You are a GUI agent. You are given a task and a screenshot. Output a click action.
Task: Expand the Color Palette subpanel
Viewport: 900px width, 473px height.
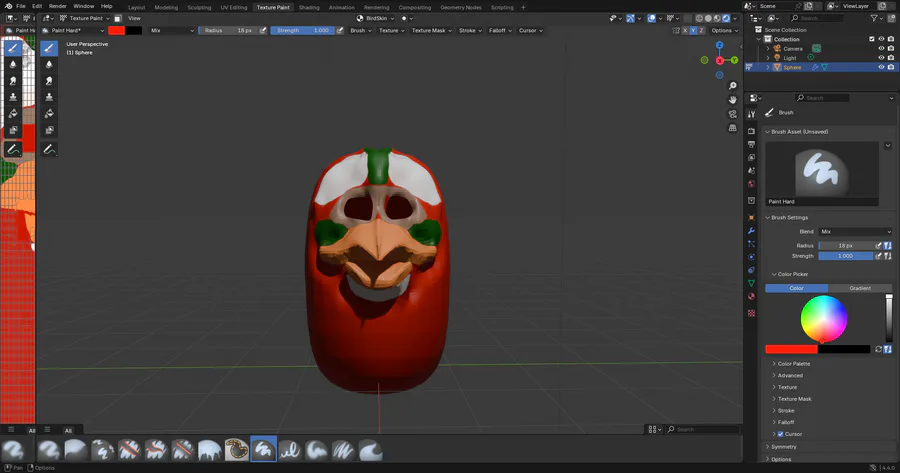click(794, 364)
